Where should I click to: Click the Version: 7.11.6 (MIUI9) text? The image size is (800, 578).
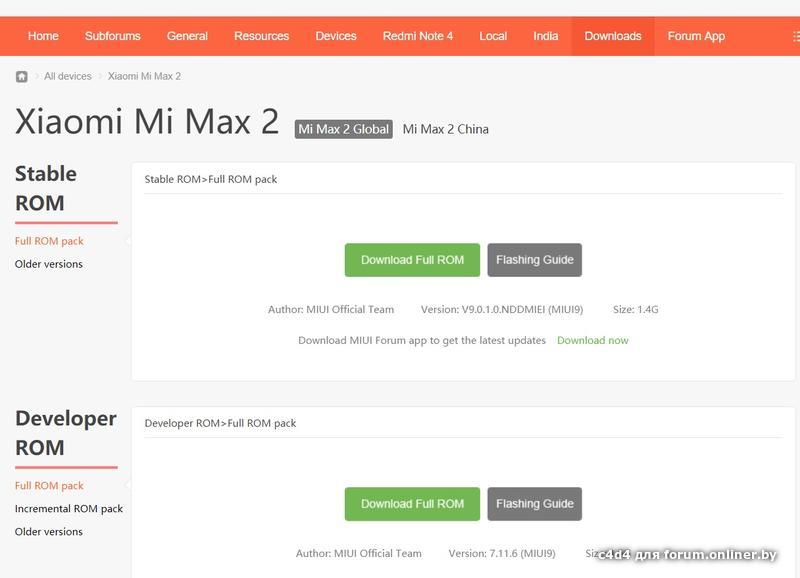click(502, 553)
